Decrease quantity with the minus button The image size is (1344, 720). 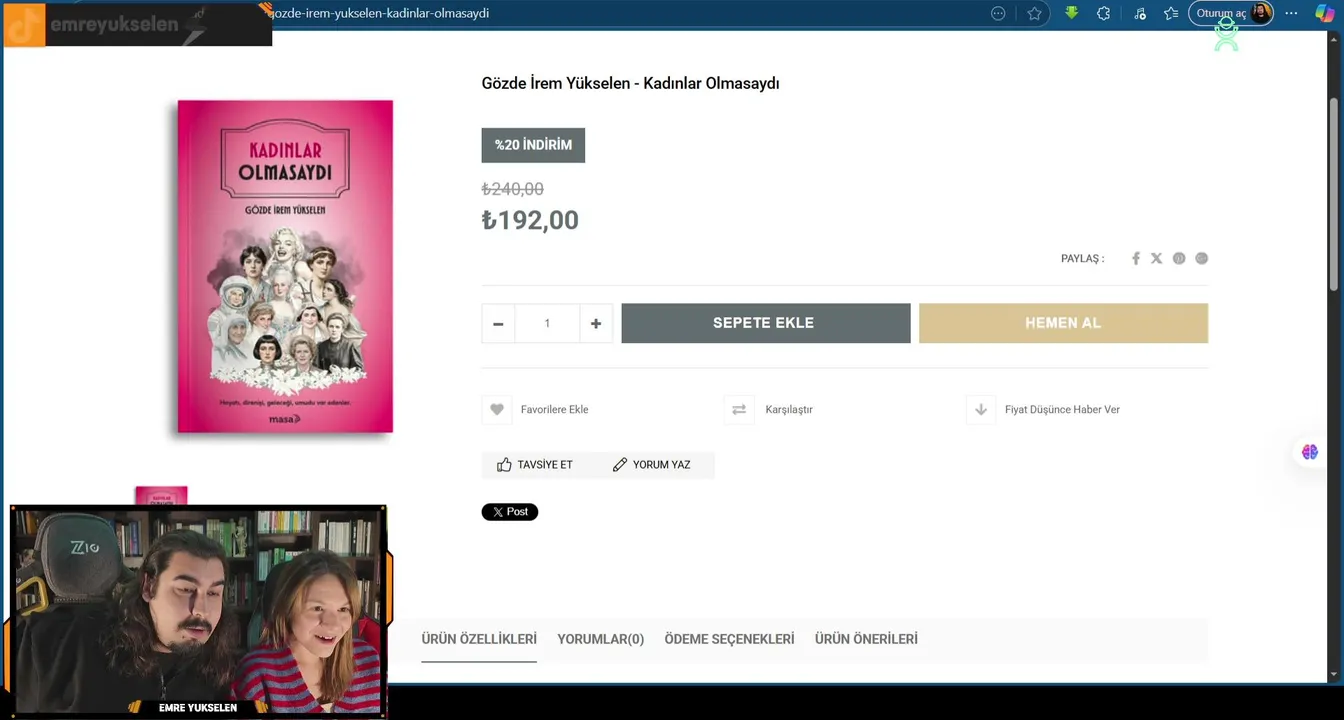(498, 323)
